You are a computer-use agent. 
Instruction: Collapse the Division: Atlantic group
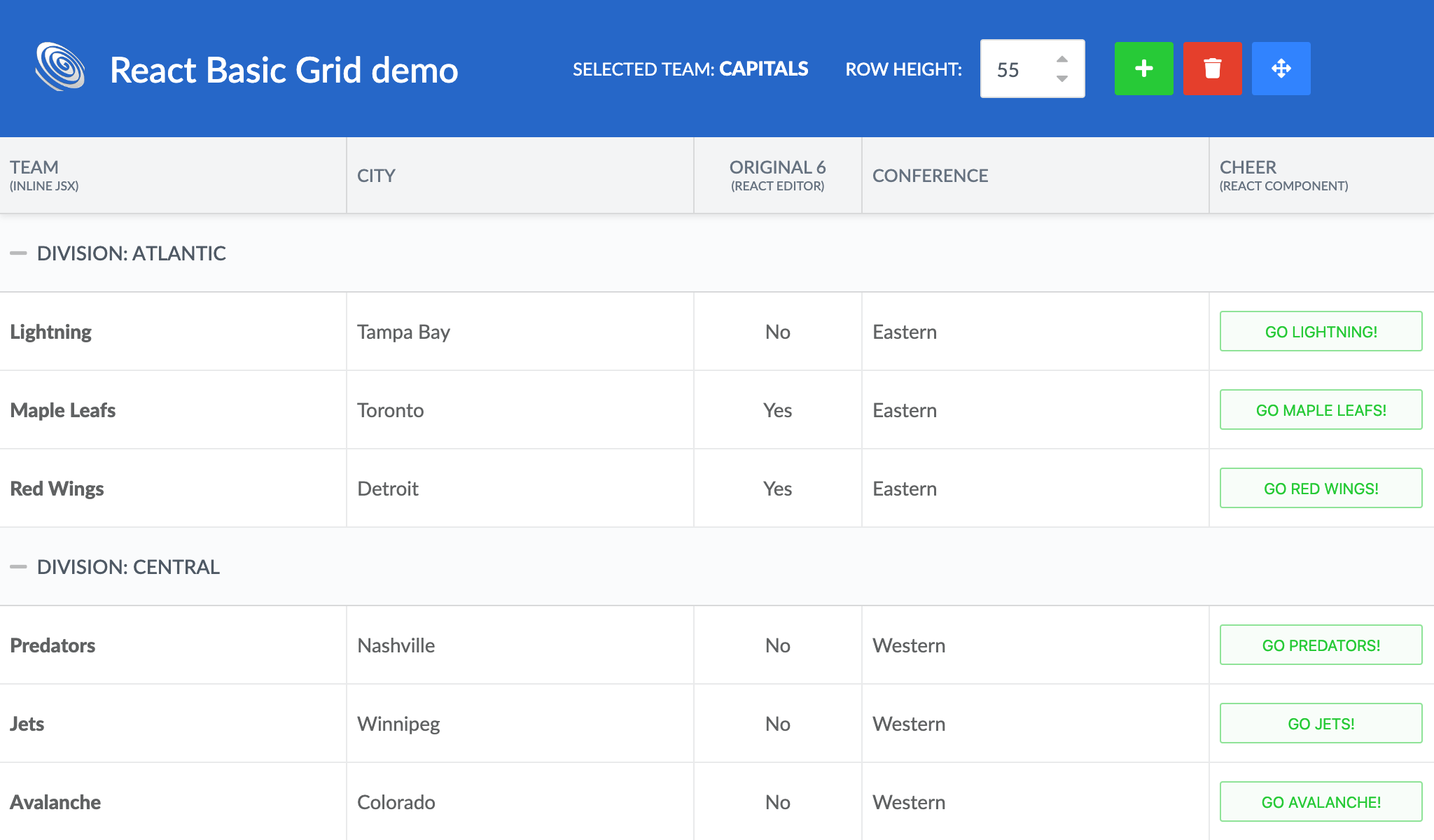coord(20,253)
